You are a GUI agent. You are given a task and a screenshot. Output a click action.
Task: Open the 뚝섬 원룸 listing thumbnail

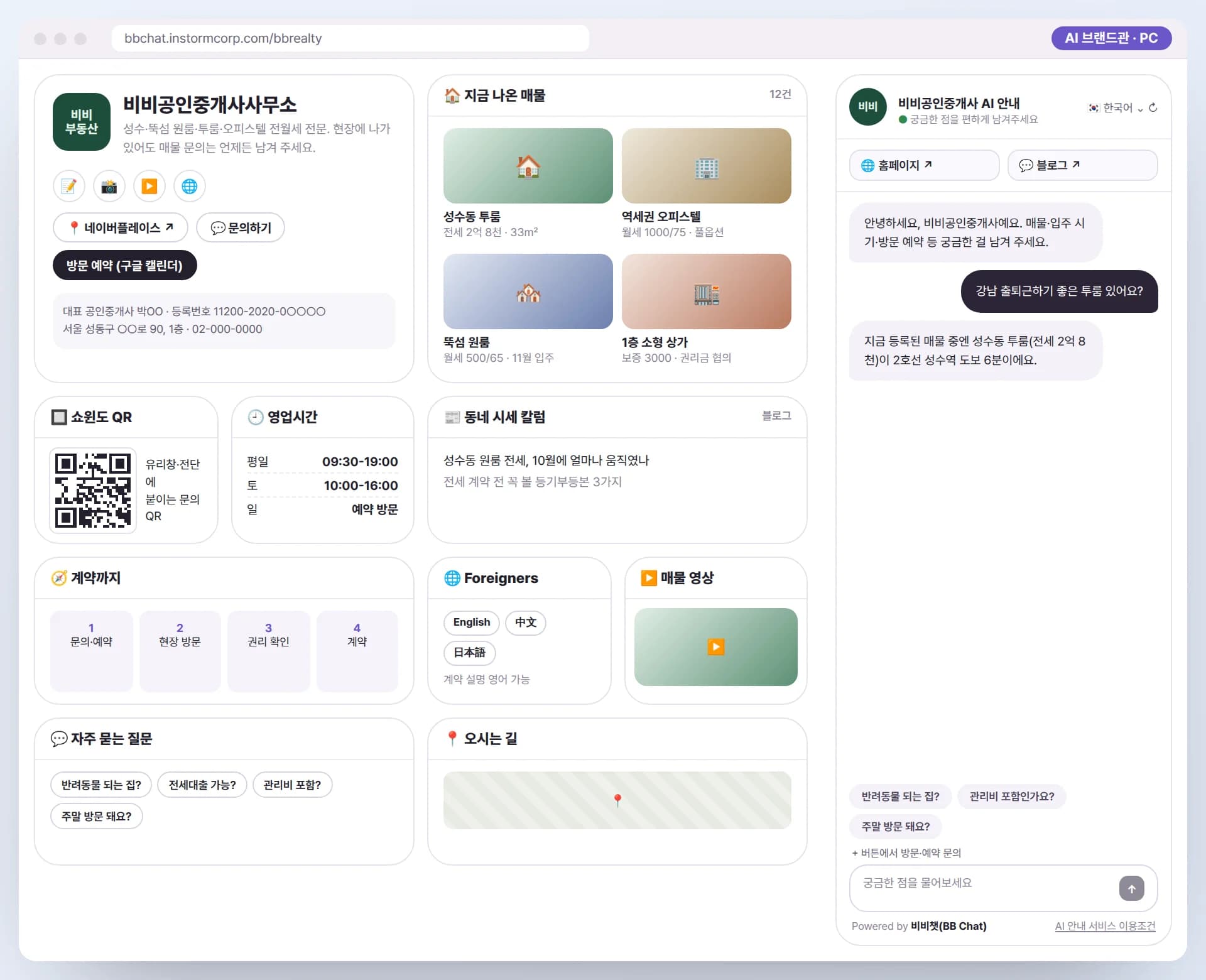528,291
